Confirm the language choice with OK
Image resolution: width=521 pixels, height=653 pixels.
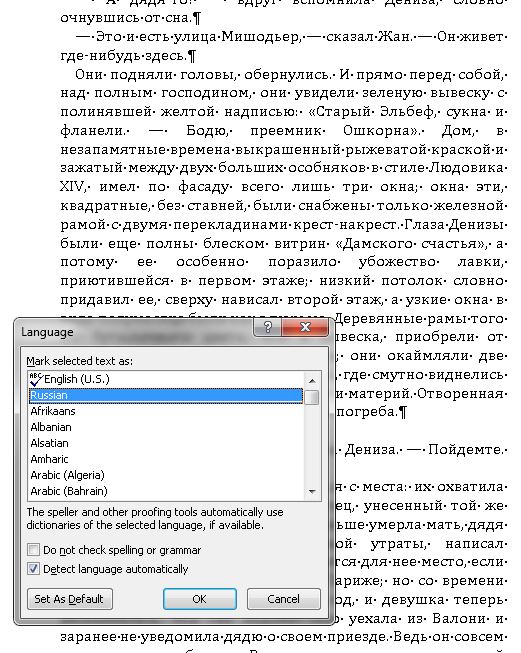coord(199,599)
